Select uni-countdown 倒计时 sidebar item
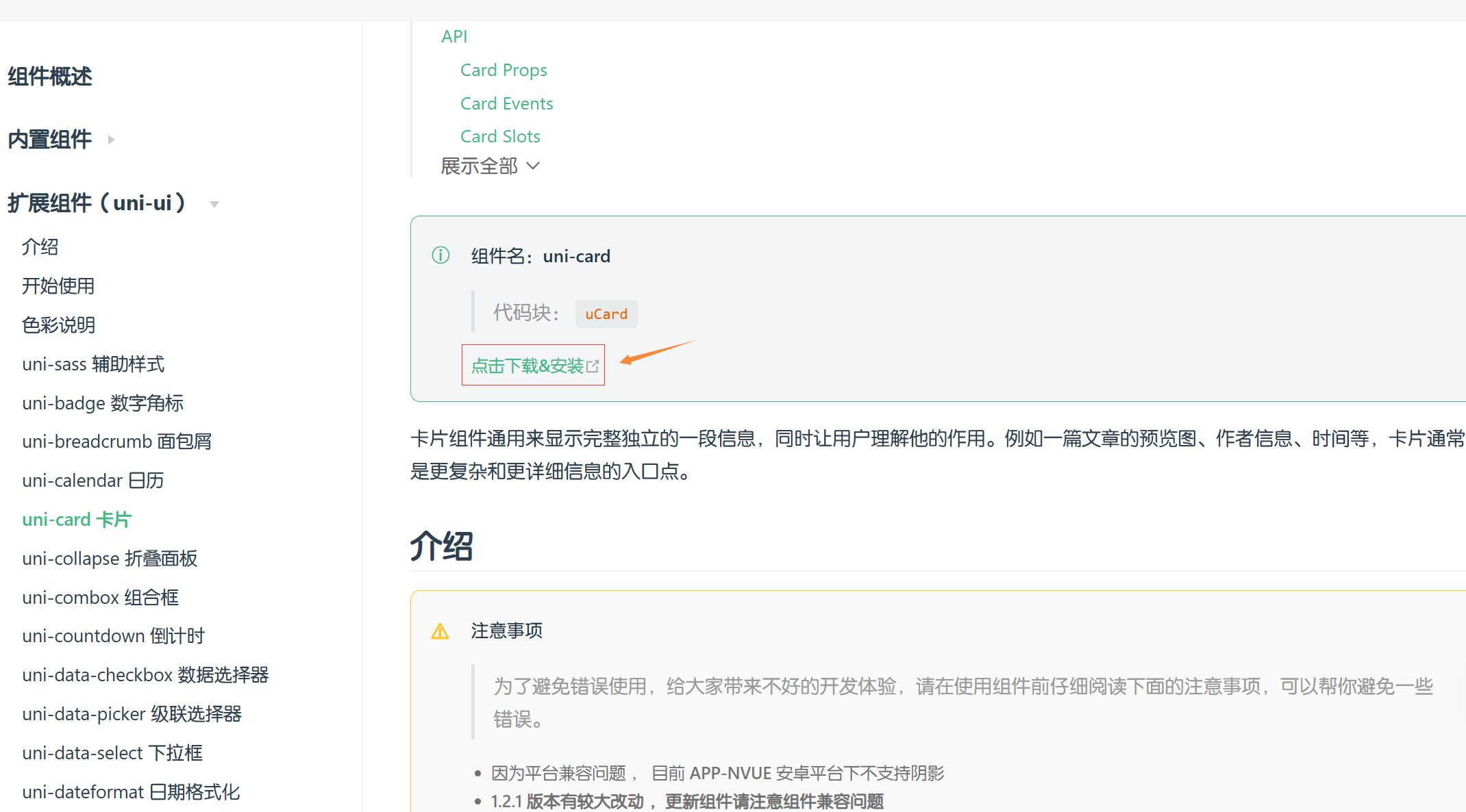 pyautogui.click(x=113, y=636)
